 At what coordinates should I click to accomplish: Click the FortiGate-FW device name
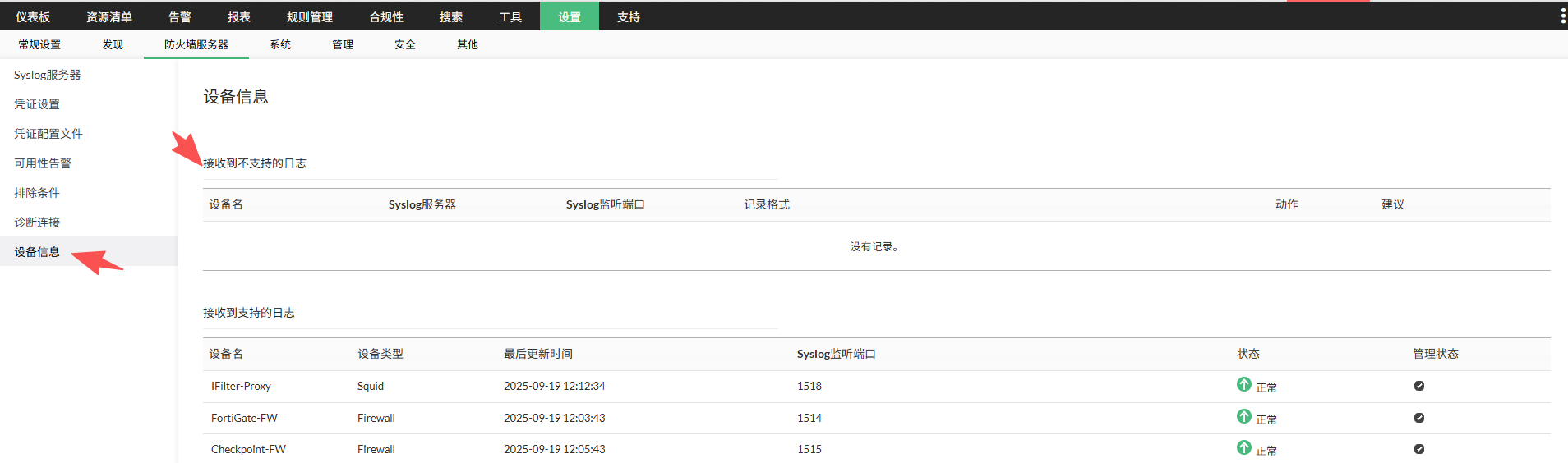(244, 418)
